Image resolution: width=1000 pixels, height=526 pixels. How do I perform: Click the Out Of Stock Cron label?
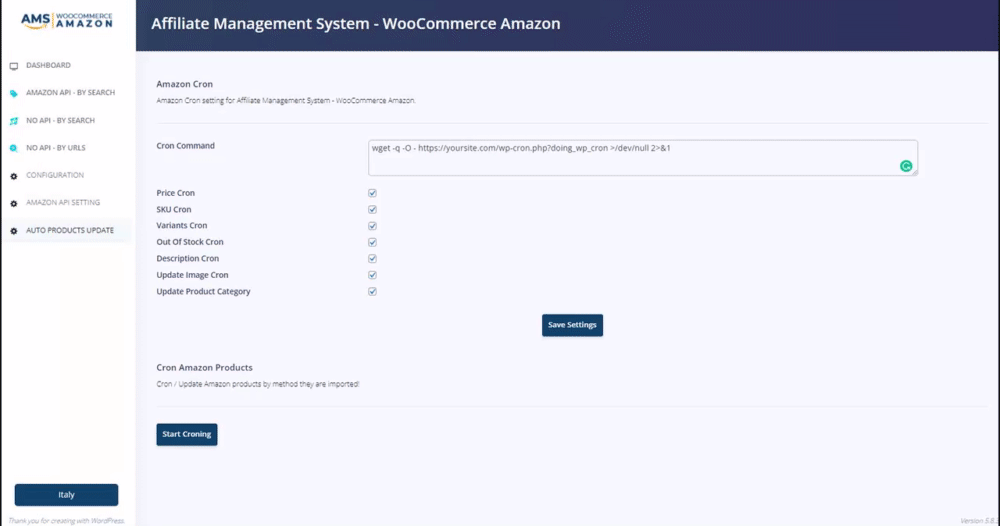(190, 242)
